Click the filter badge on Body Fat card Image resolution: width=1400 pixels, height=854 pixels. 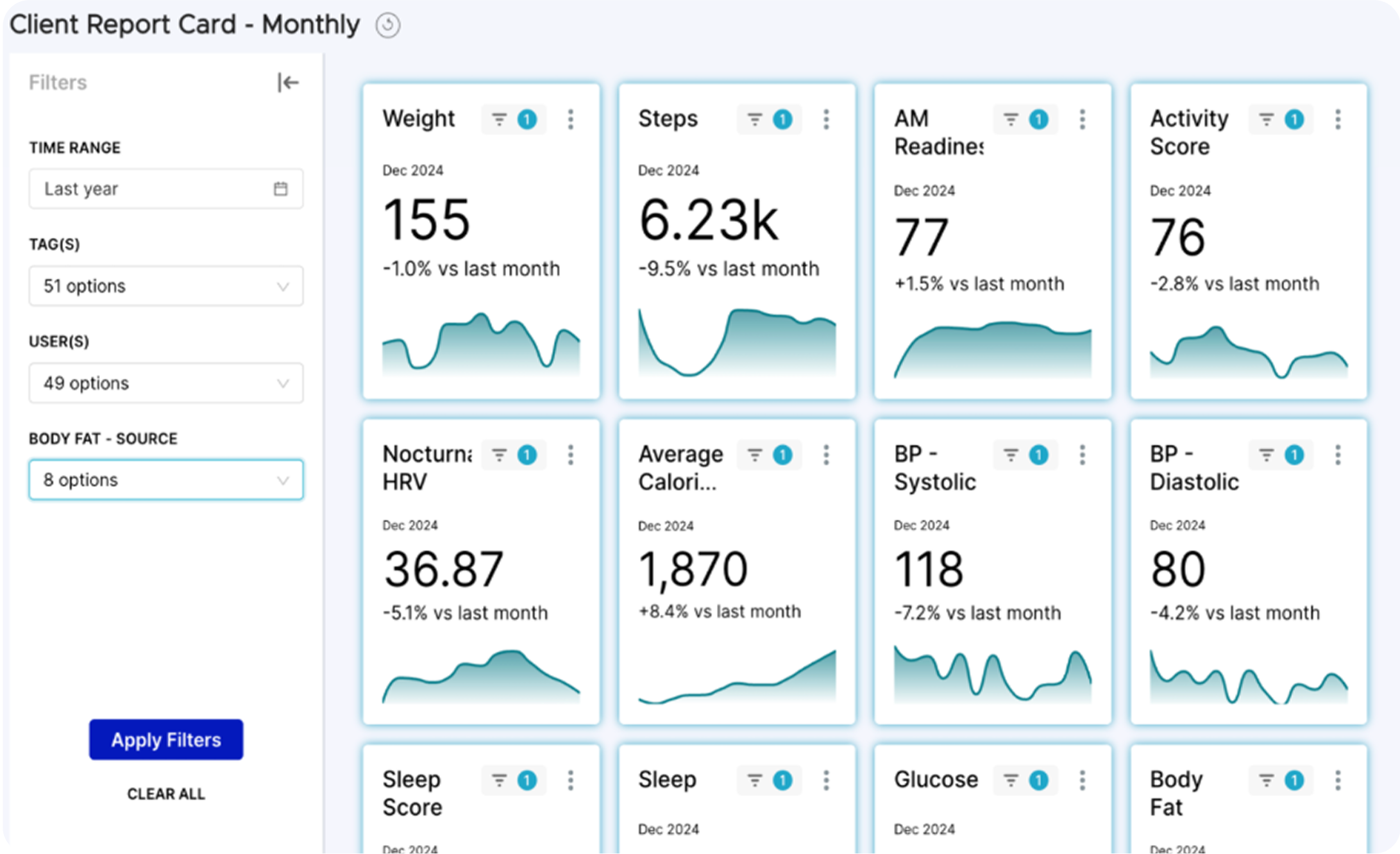[1281, 780]
